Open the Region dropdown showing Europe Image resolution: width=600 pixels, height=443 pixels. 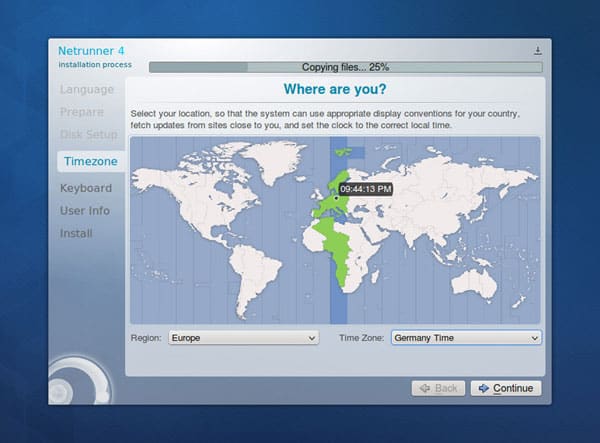pyautogui.click(x=243, y=338)
